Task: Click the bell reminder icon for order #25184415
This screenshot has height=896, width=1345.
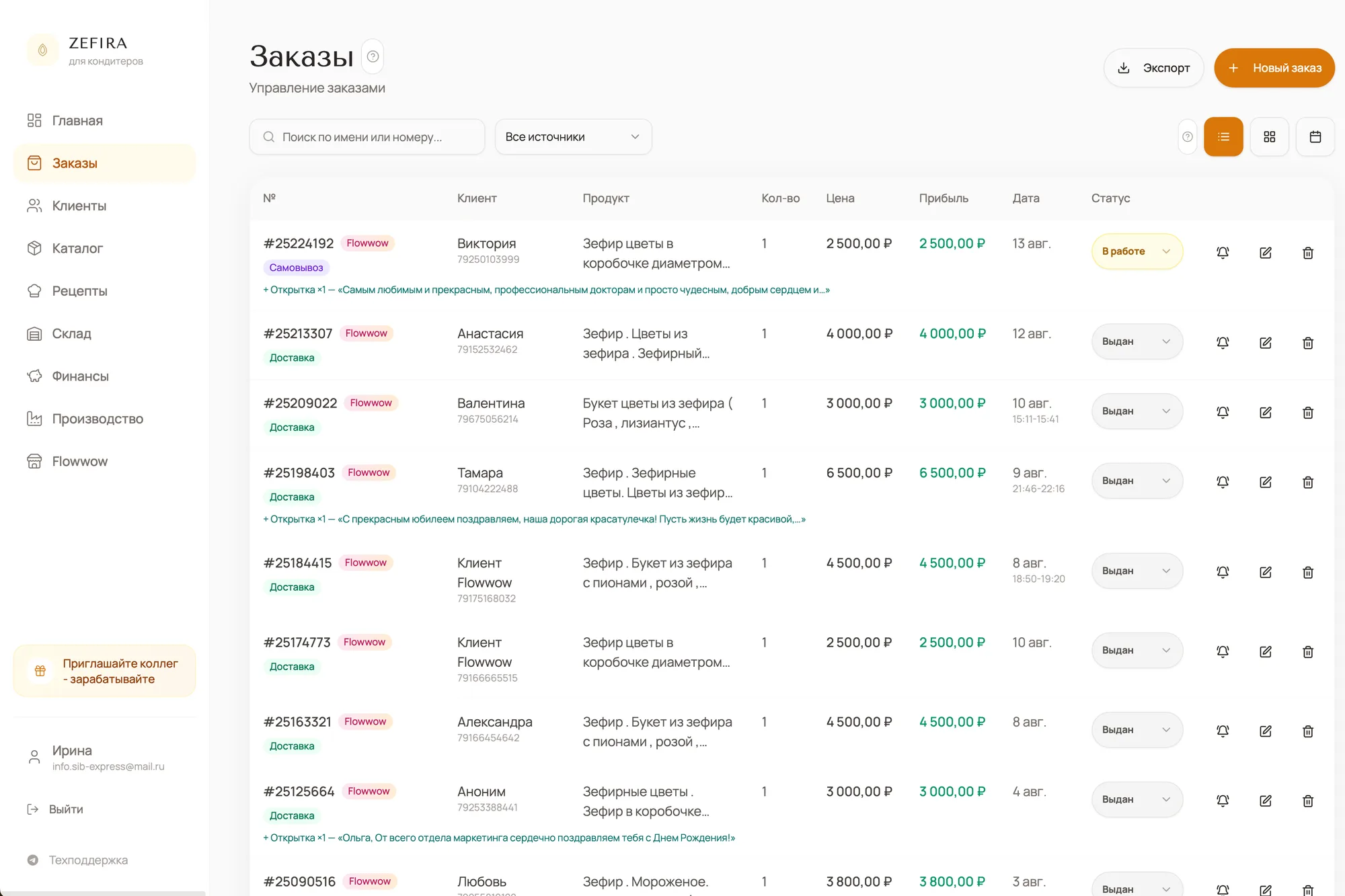Action: pos(1223,572)
